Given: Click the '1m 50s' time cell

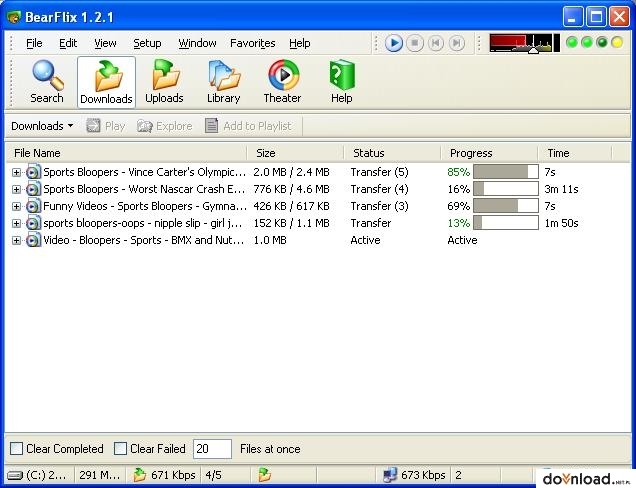Looking at the screenshot, I should 561,223.
